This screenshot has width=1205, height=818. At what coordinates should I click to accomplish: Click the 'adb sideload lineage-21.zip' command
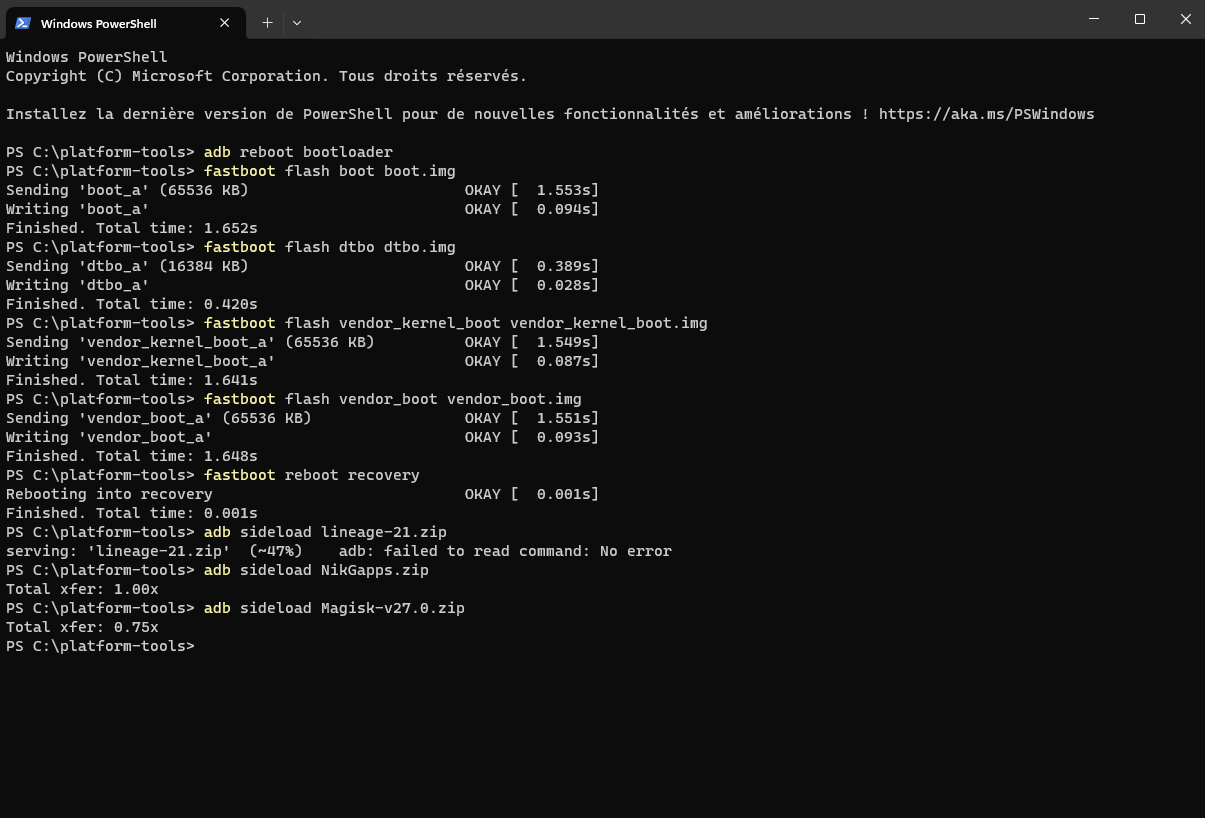tap(325, 532)
